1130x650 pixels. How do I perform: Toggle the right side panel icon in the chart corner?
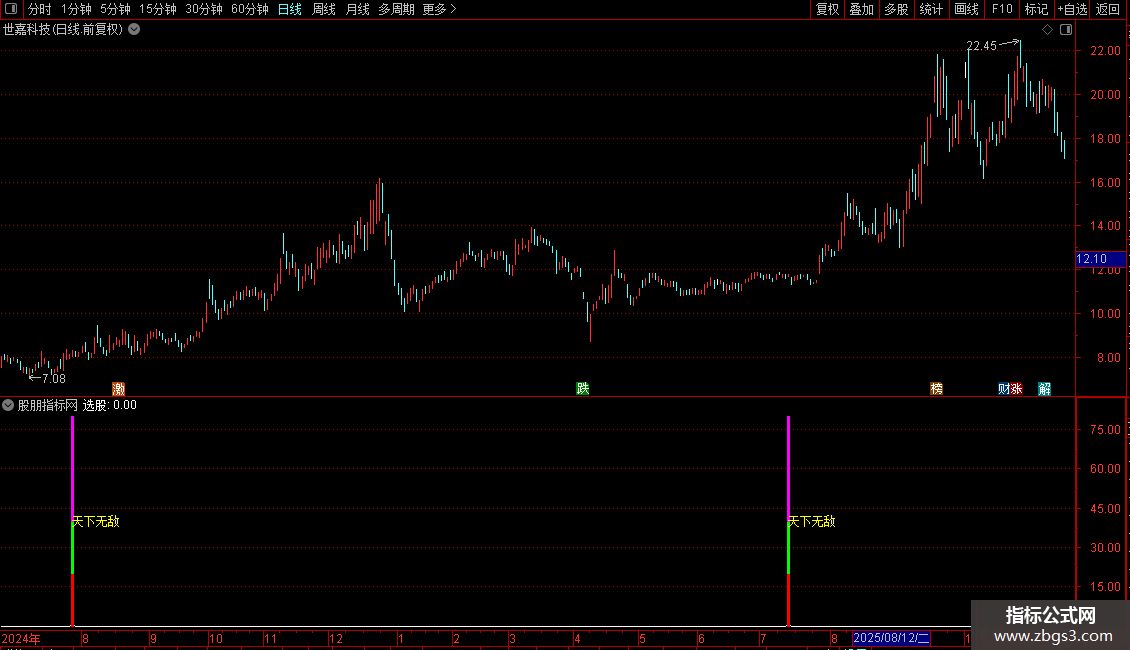(1066, 30)
